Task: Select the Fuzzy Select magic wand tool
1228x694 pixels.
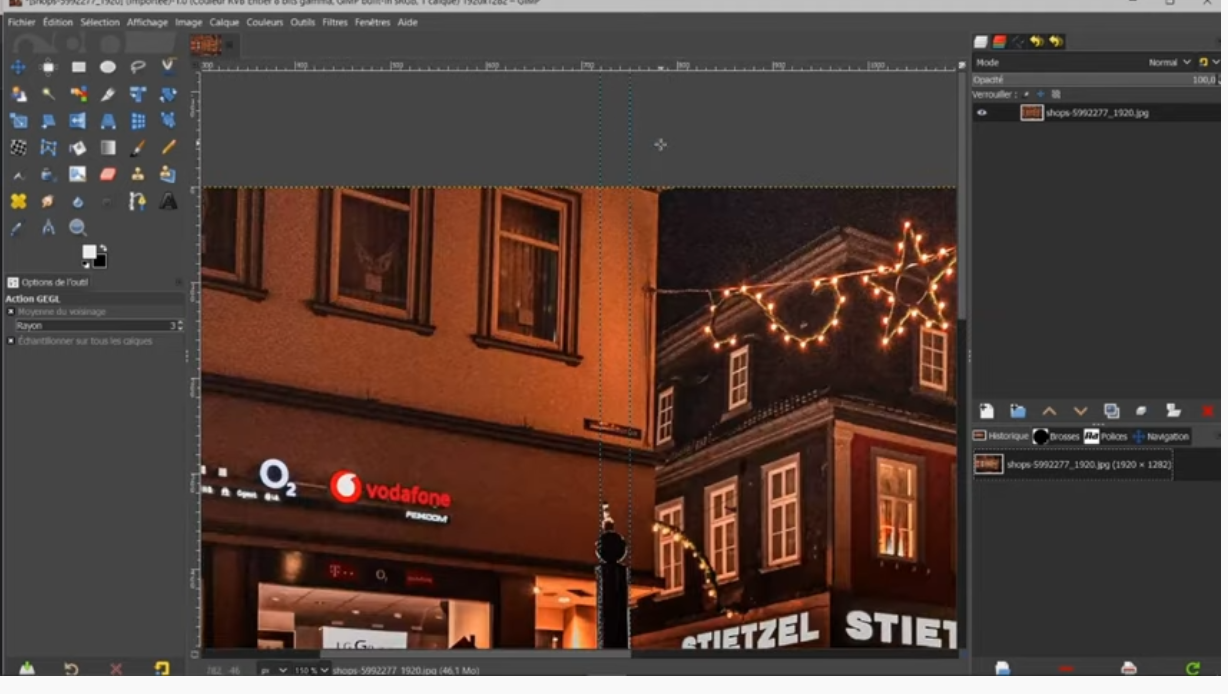Action: coord(48,94)
